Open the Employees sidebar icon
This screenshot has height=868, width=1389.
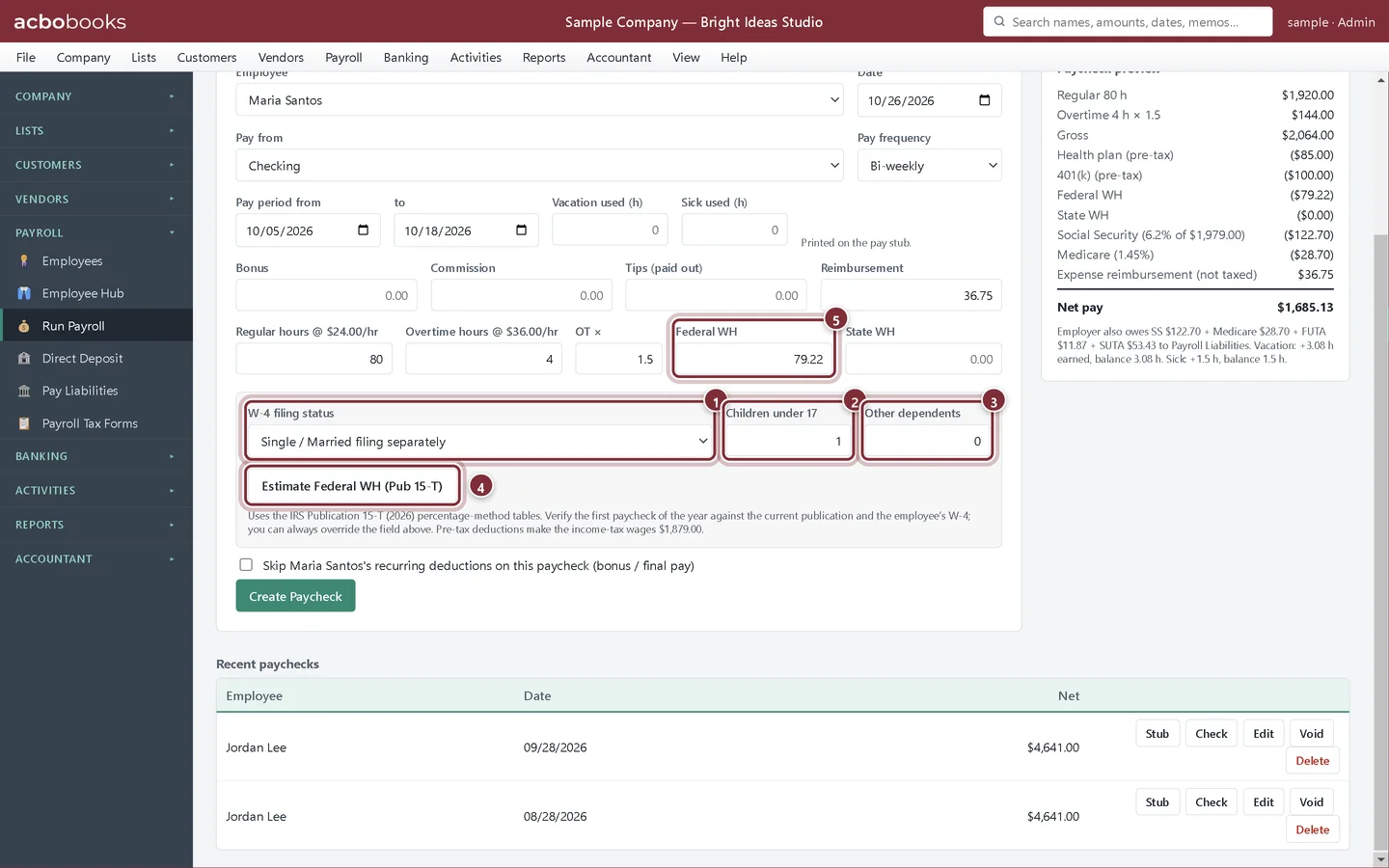pyautogui.click(x=24, y=261)
